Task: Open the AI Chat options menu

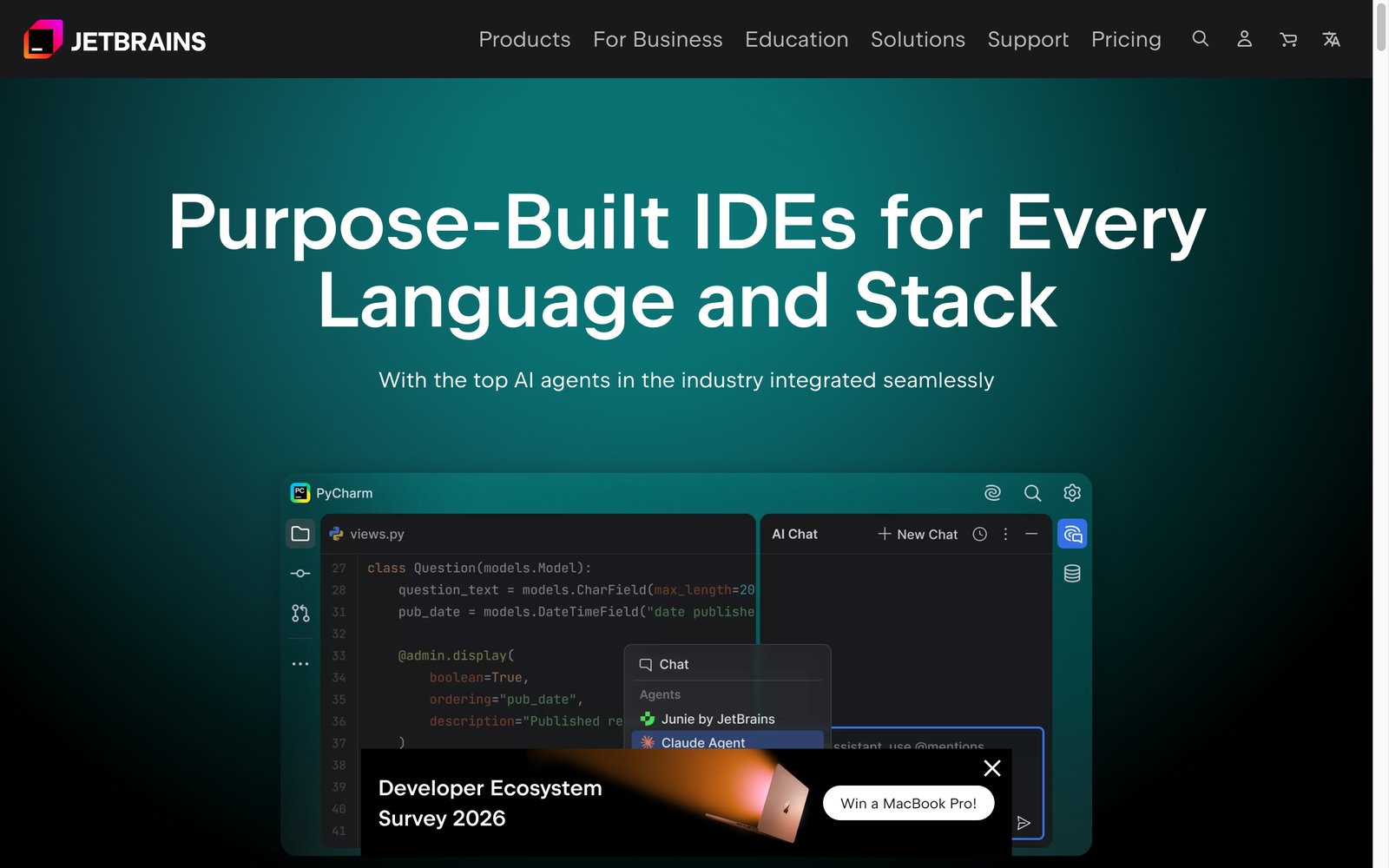Action: click(x=1005, y=534)
